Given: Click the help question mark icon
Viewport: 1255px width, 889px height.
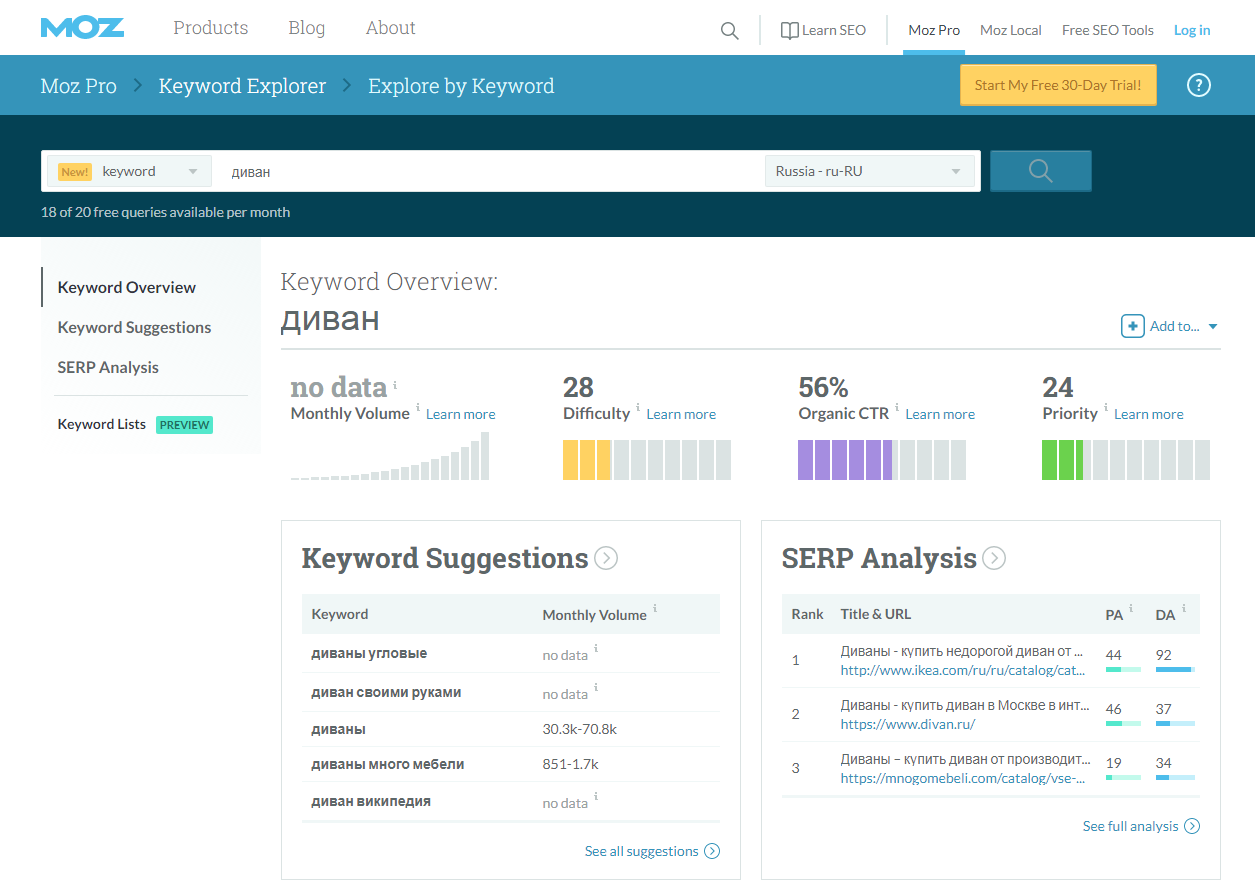Looking at the screenshot, I should 1198,85.
